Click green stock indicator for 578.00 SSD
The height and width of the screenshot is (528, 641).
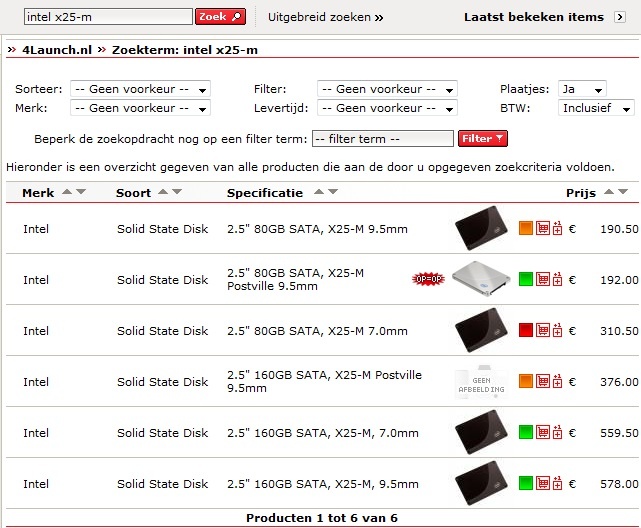pos(526,483)
